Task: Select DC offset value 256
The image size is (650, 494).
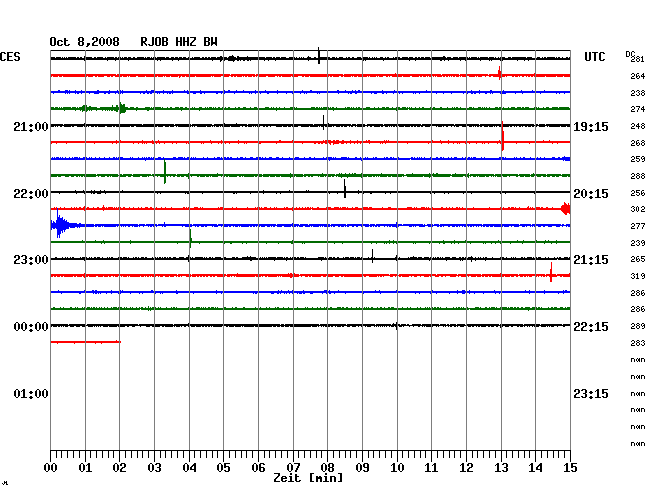Action: [x=638, y=193]
